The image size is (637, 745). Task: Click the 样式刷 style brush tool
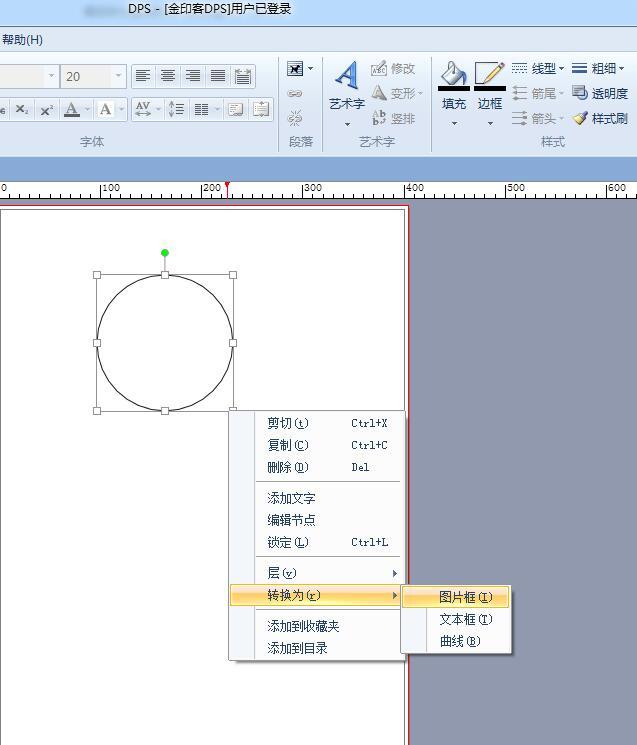[600, 118]
